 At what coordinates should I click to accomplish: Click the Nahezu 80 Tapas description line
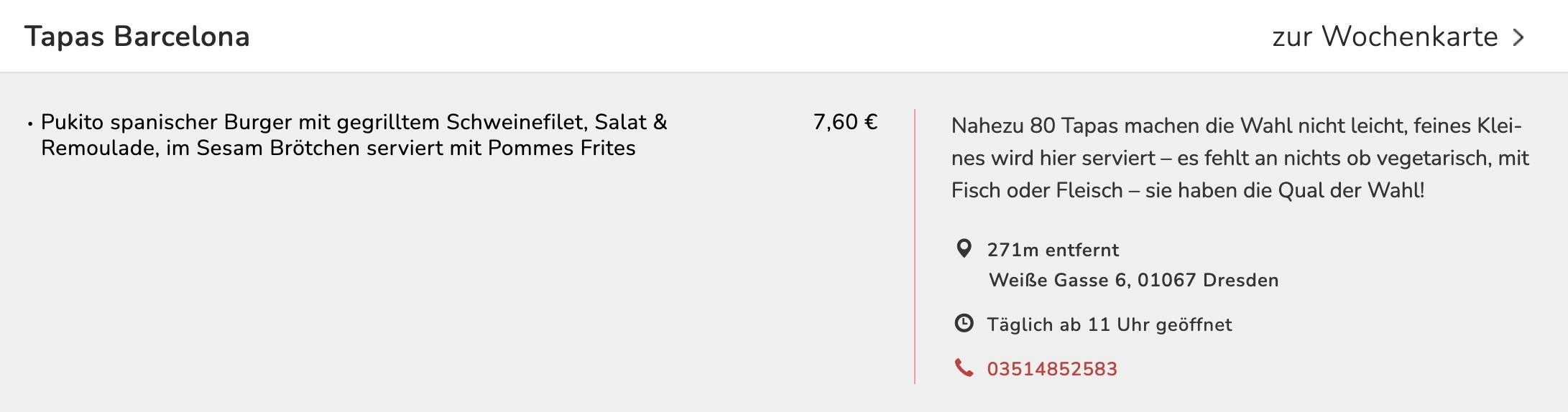click(1236, 126)
